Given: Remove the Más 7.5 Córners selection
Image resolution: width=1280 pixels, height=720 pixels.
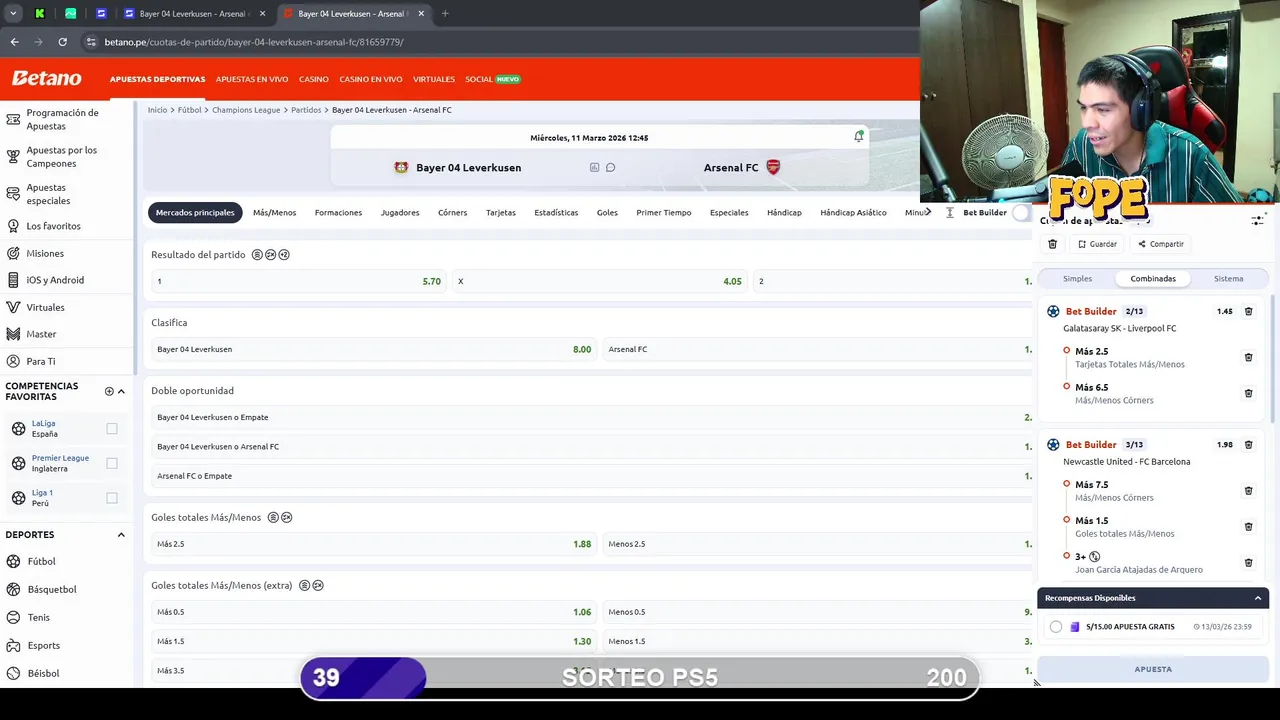Looking at the screenshot, I should pos(1248,490).
